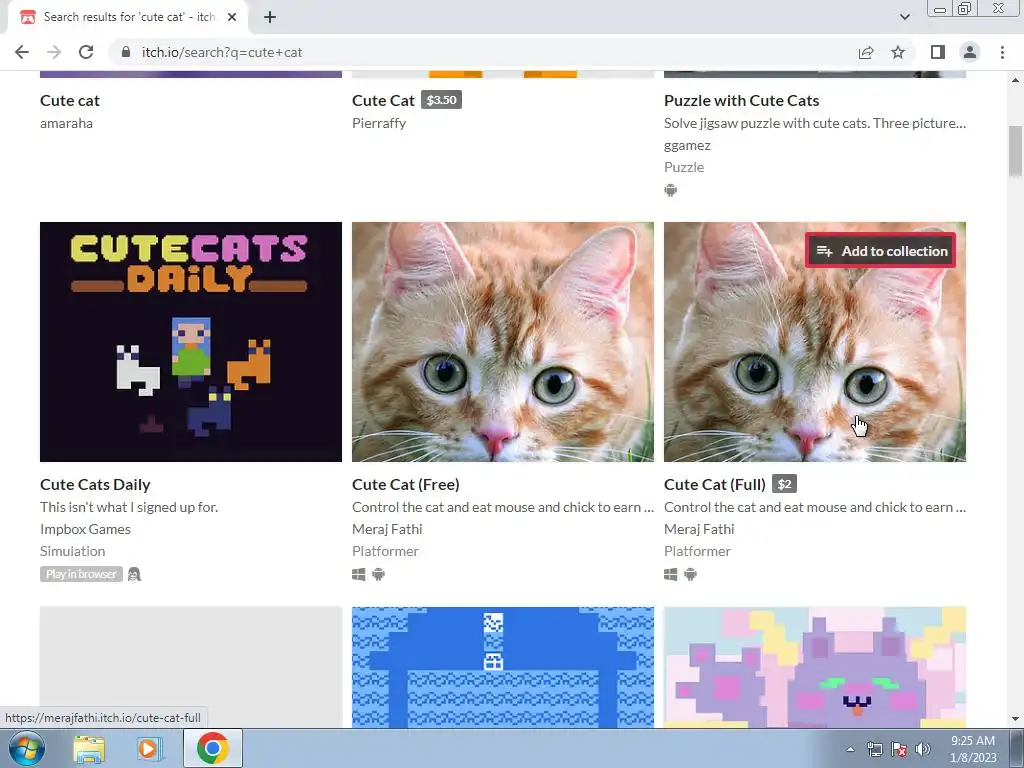The image size is (1024, 768).
Task: Open 'Puzzle with Cute Cats' title link
Action: pos(741,101)
